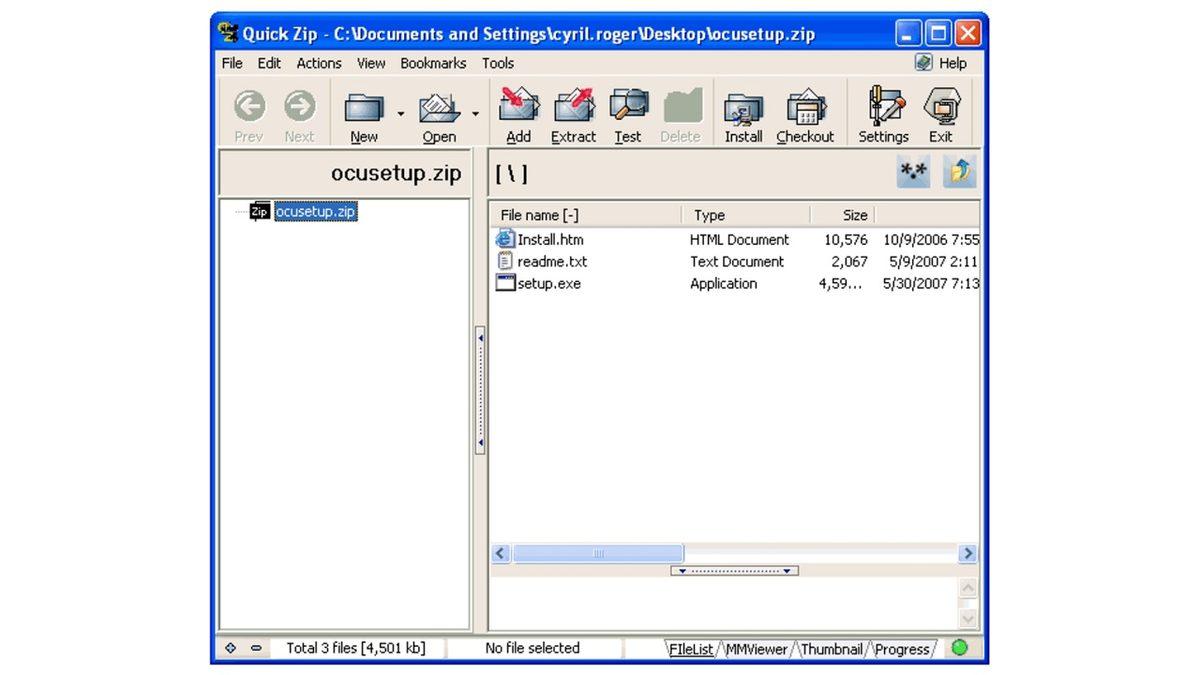Click the Install toolbar icon

coord(742,110)
